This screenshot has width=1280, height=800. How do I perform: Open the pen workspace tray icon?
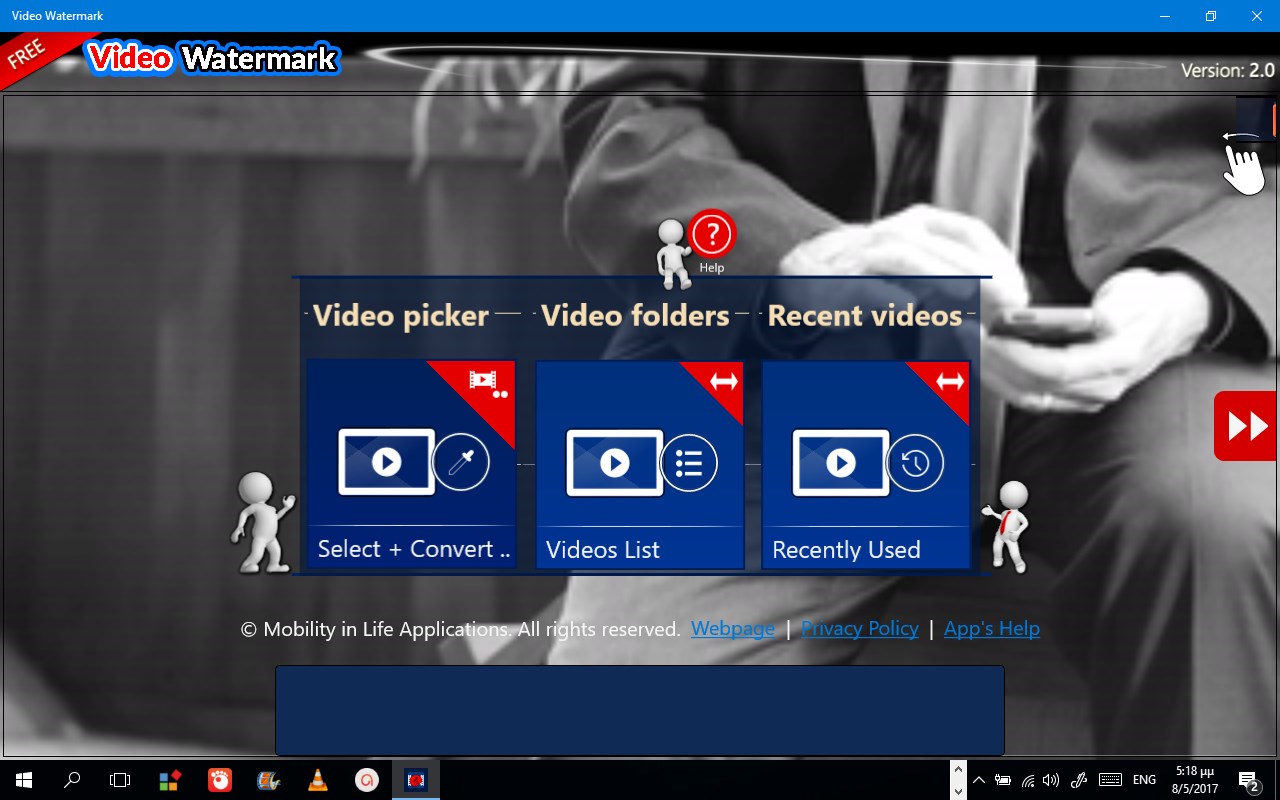pyautogui.click(x=1079, y=780)
